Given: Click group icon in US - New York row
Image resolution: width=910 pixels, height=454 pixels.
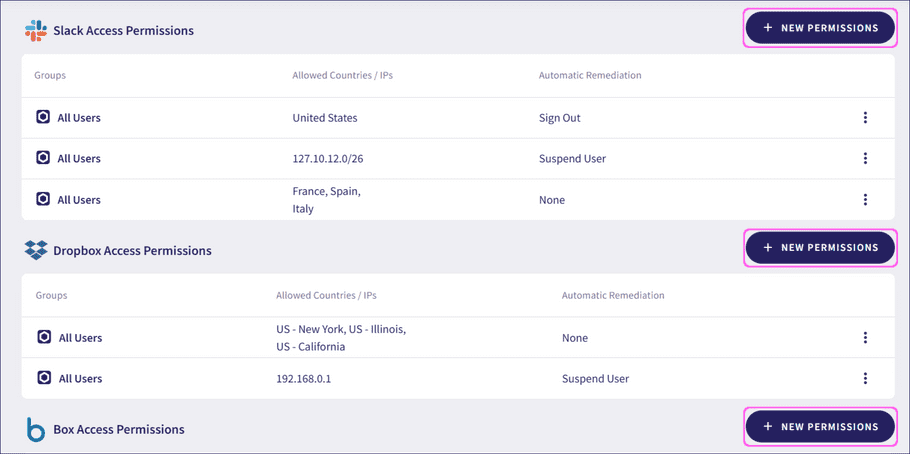Looking at the screenshot, I should click(x=44, y=337).
